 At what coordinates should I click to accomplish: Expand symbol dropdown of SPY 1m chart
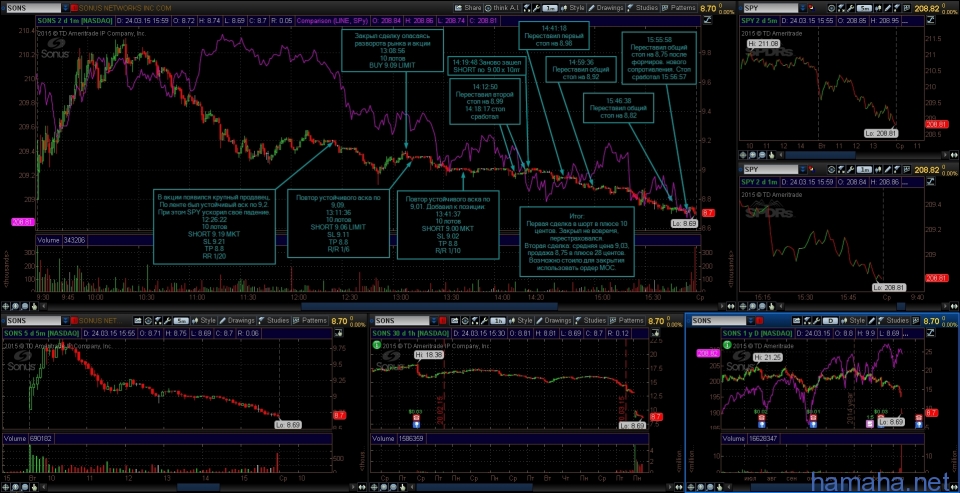(803, 168)
